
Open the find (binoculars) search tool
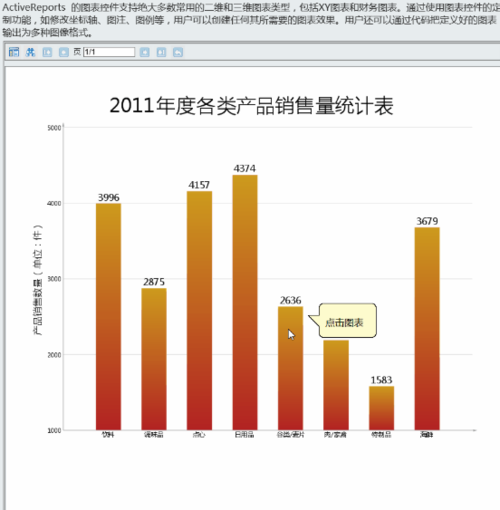tap(30, 52)
